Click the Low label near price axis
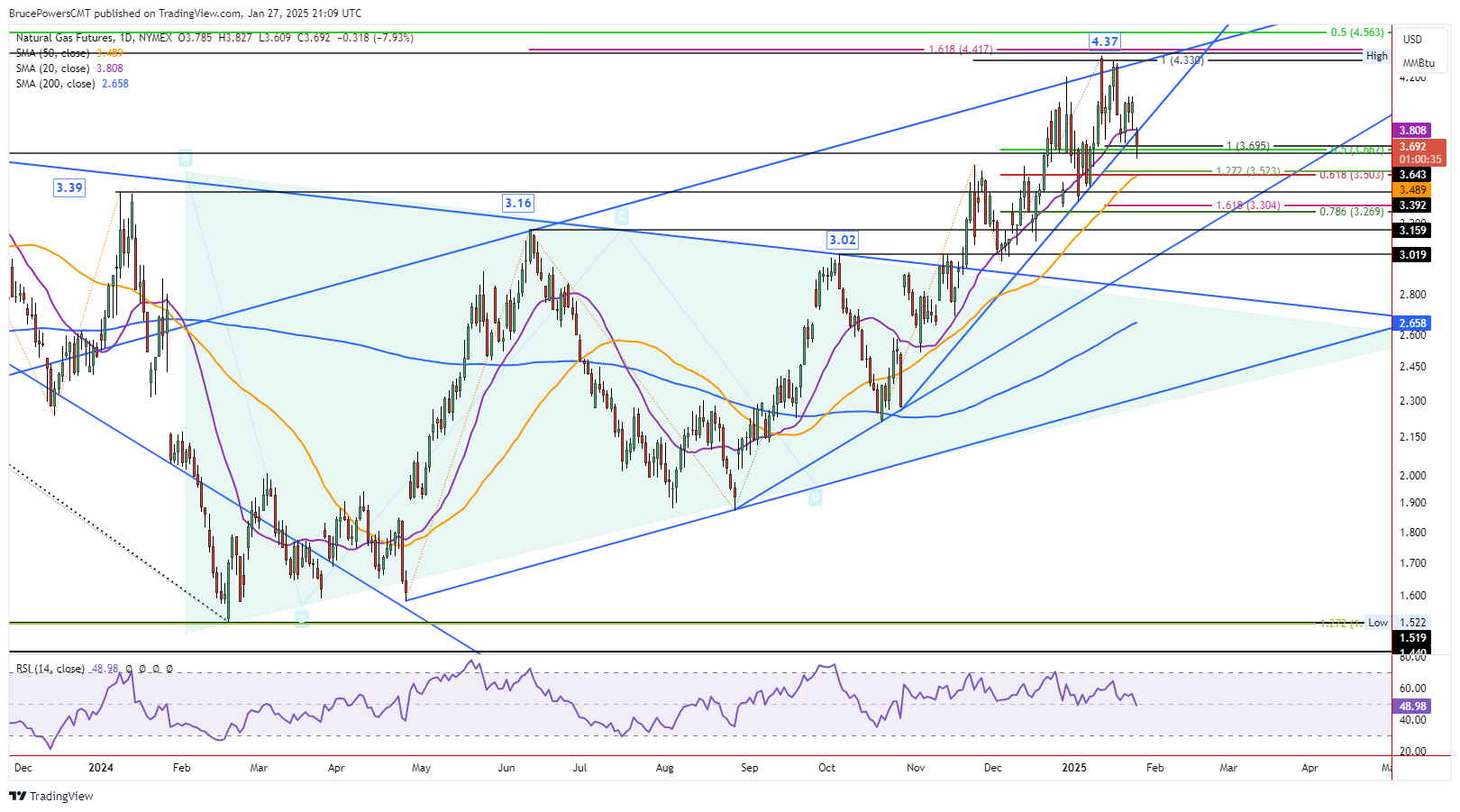This screenshot has height=812, width=1460. (x=1378, y=623)
